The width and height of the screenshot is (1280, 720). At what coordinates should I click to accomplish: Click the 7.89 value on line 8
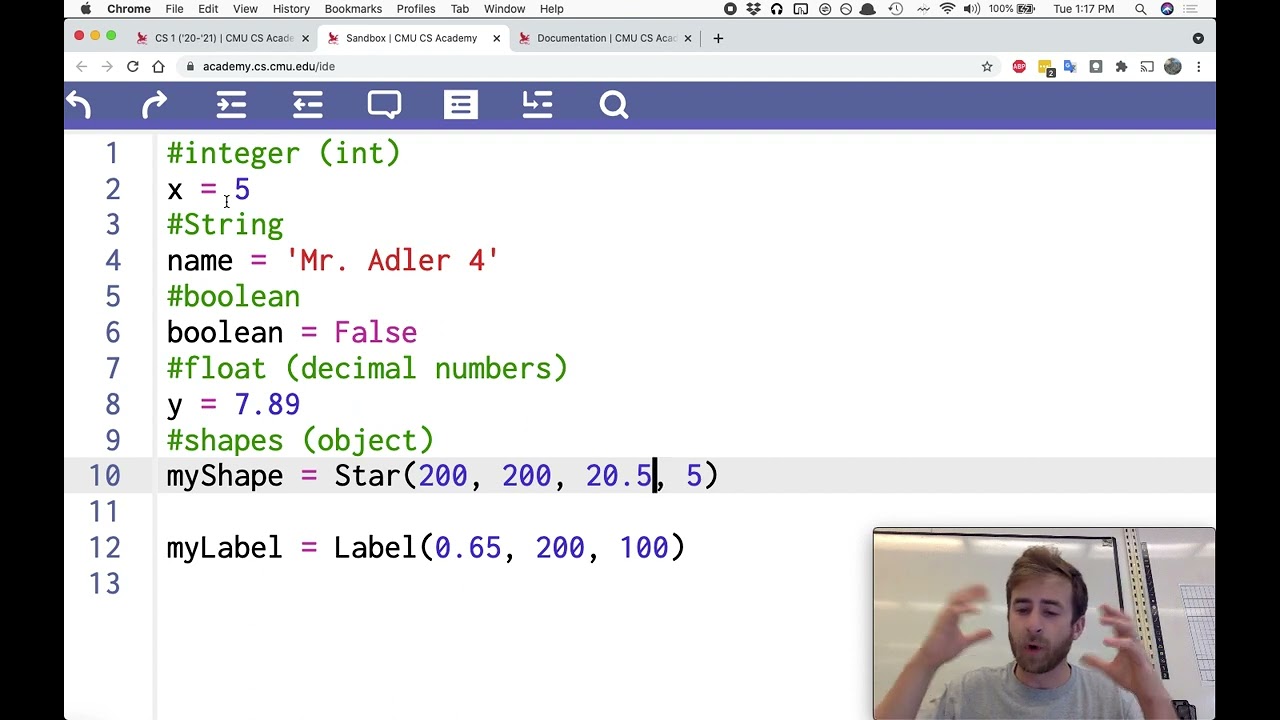[267, 404]
